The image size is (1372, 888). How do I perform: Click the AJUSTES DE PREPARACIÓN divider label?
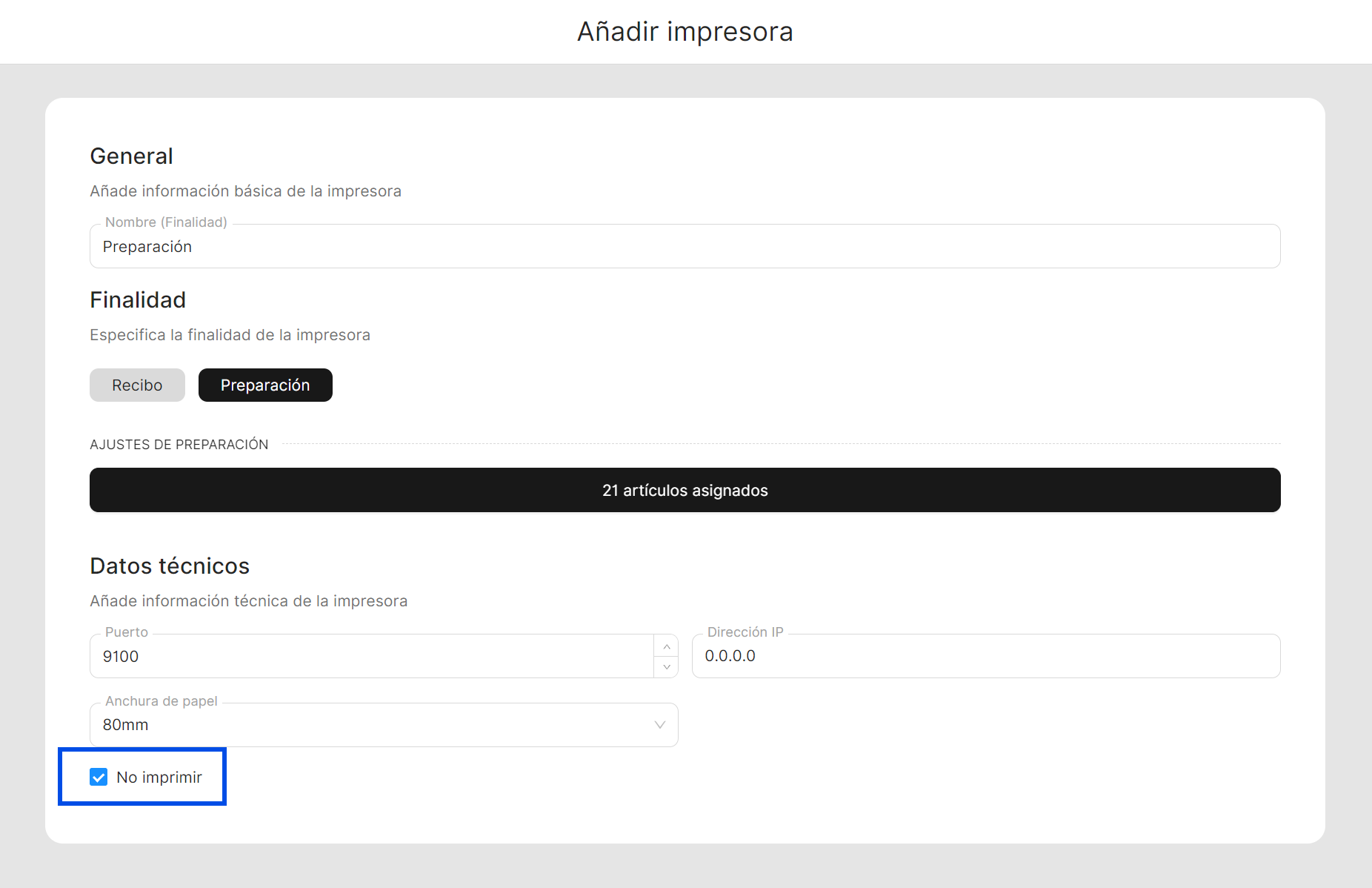coord(179,445)
